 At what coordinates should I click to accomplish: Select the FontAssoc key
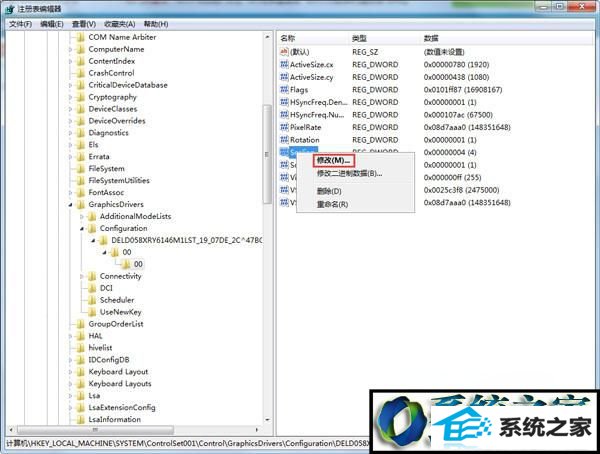click(106, 193)
